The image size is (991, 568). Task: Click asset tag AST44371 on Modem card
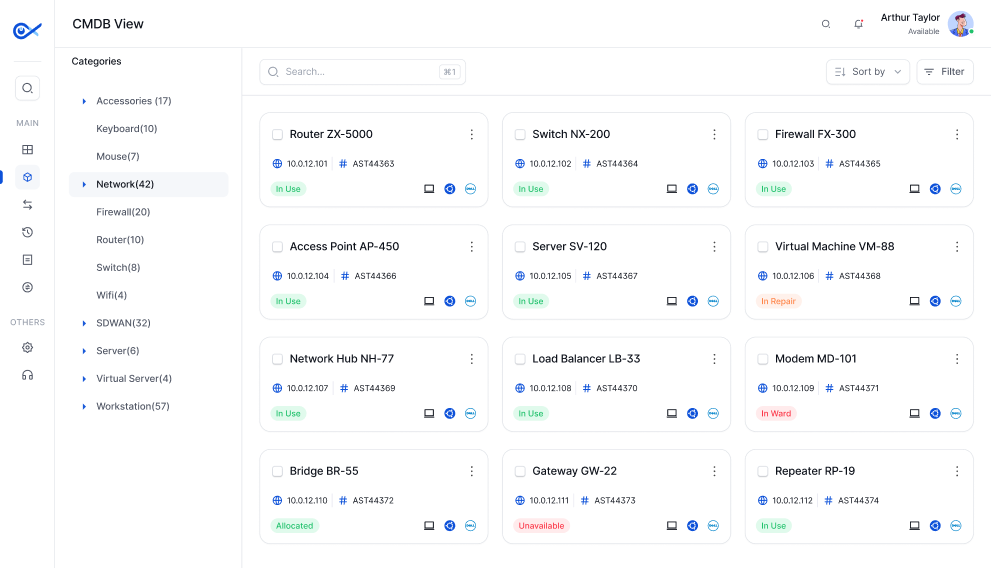pyautogui.click(x=858, y=389)
